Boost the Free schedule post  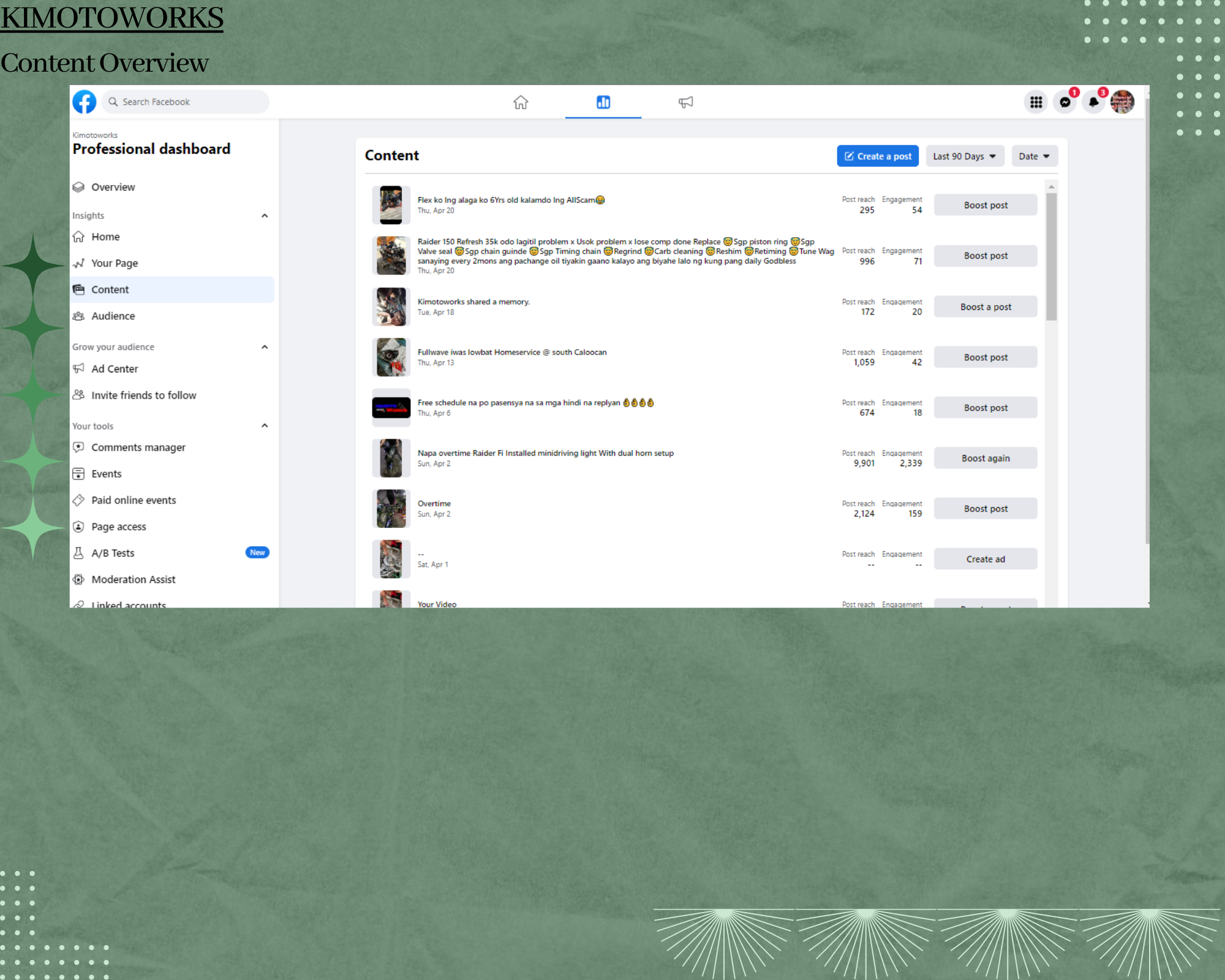[986, 408]
